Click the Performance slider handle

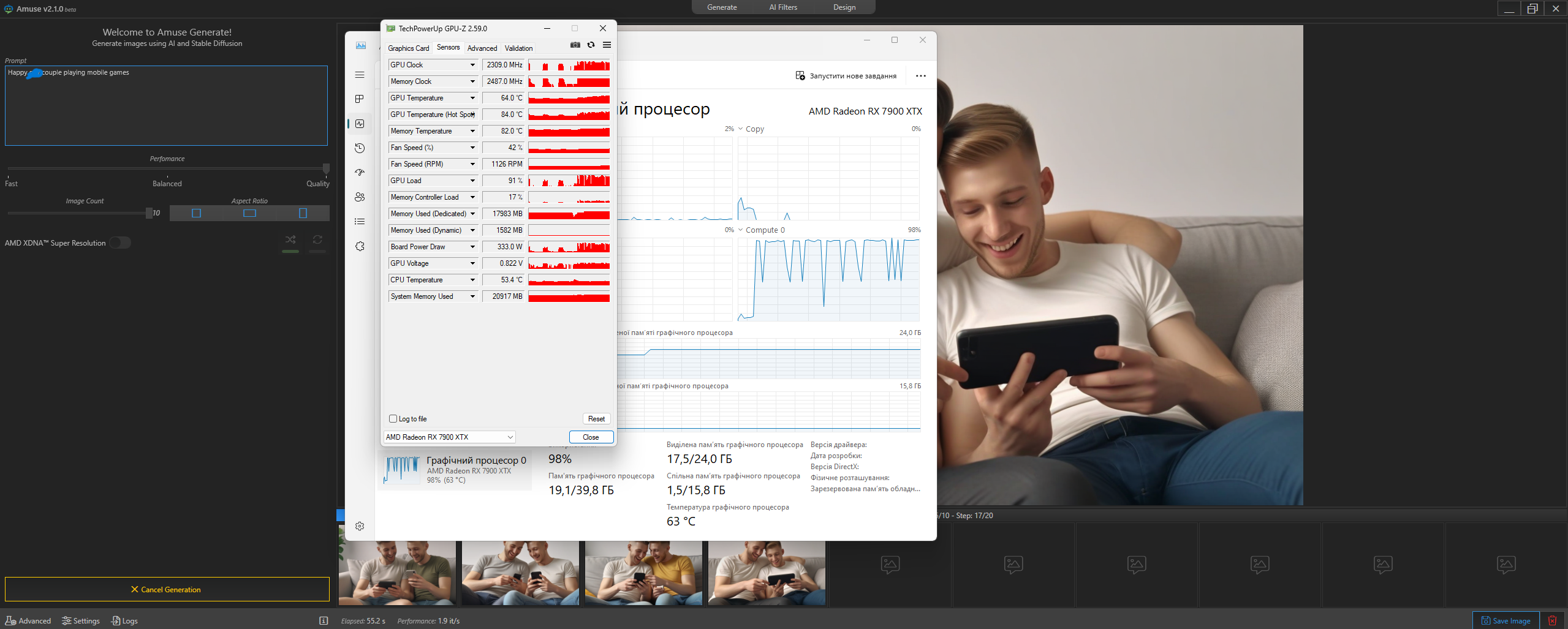[327, 170]
